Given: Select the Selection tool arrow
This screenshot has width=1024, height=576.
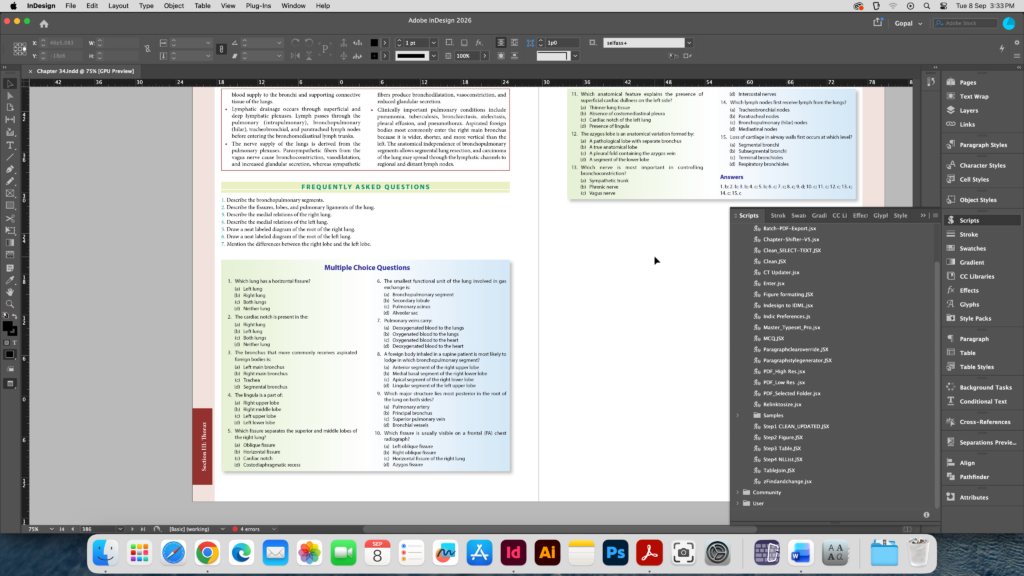Looking at the screenshot, I should [10, 84].
